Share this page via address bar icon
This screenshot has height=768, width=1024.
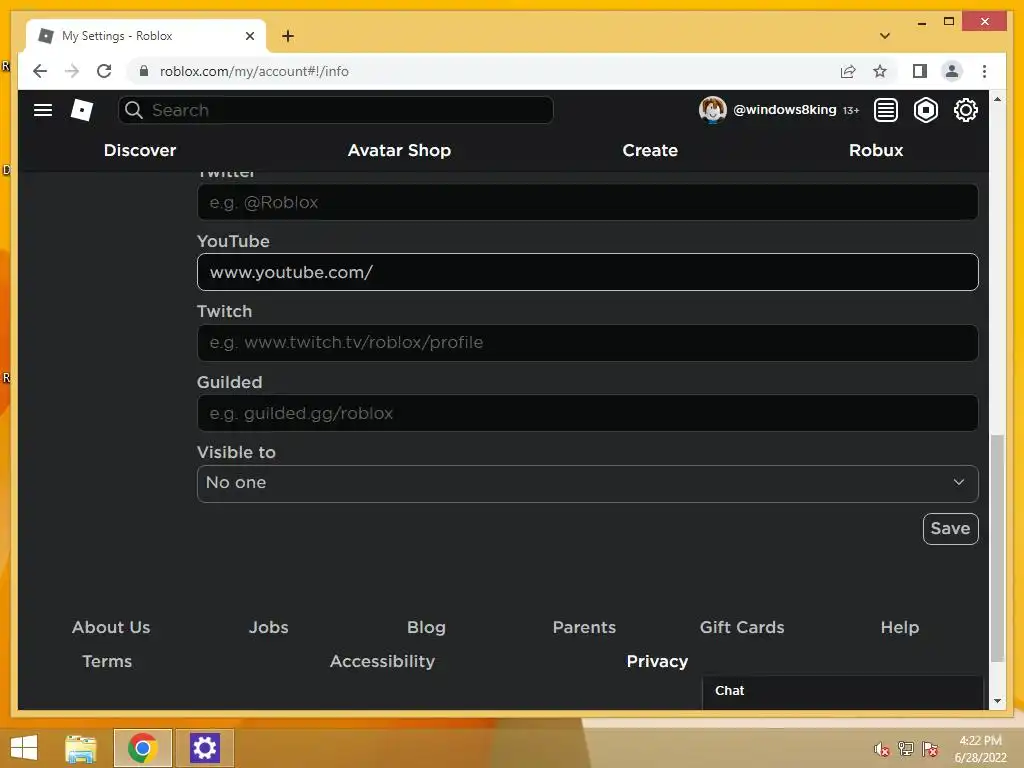point(848,71)
